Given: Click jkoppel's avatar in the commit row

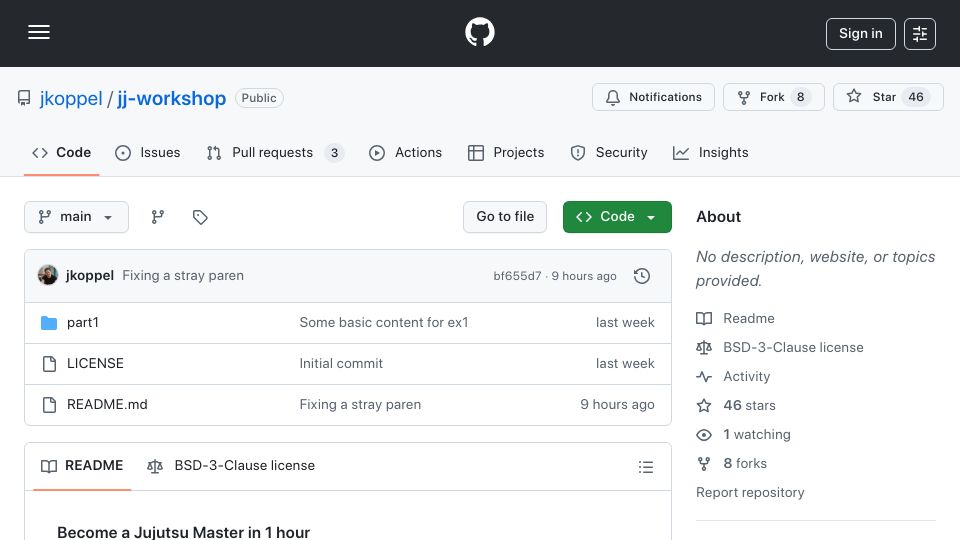Looking at the screenshot, I should point(48,276).
